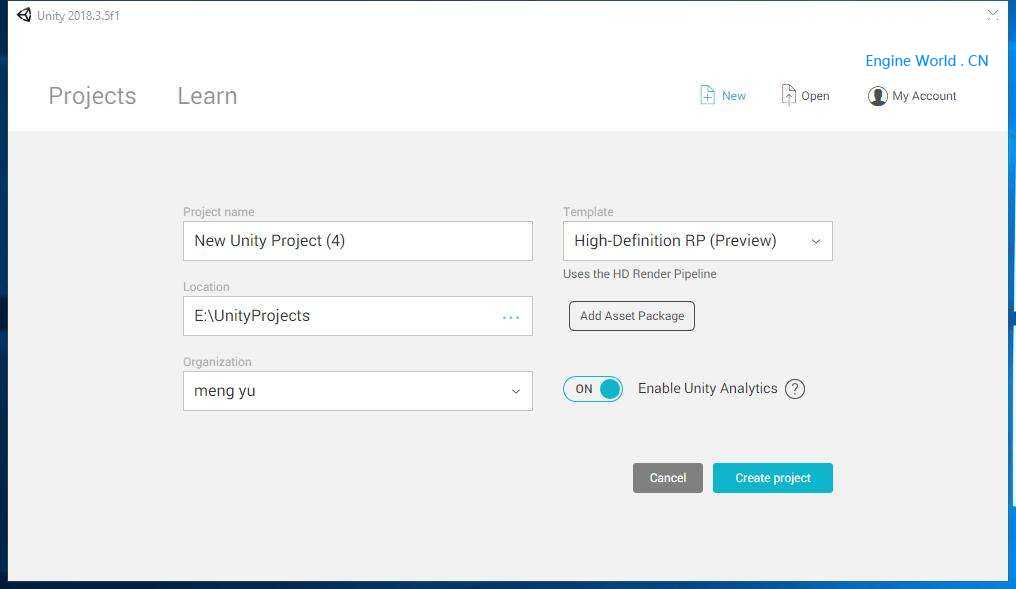Click the Create project button
The width and height of the screenshot is (1016, 589).
[x=772, y=478]
